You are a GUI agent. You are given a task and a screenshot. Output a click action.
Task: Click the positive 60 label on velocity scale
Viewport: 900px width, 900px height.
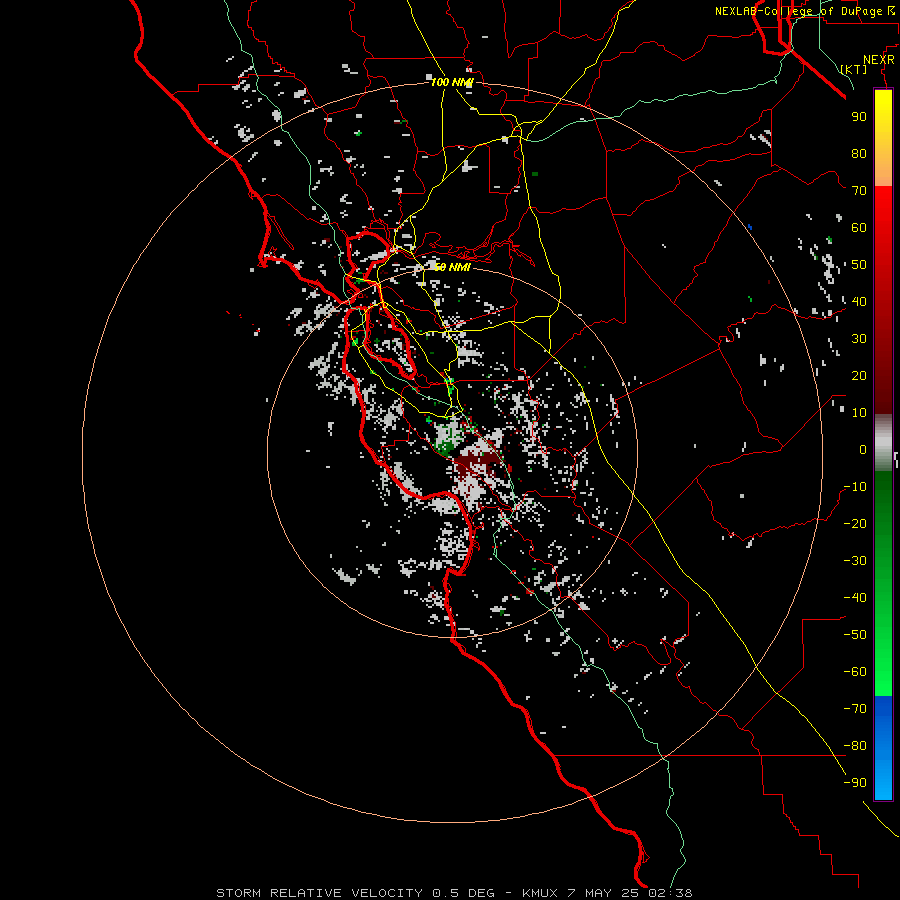click(x=859, y=227)
